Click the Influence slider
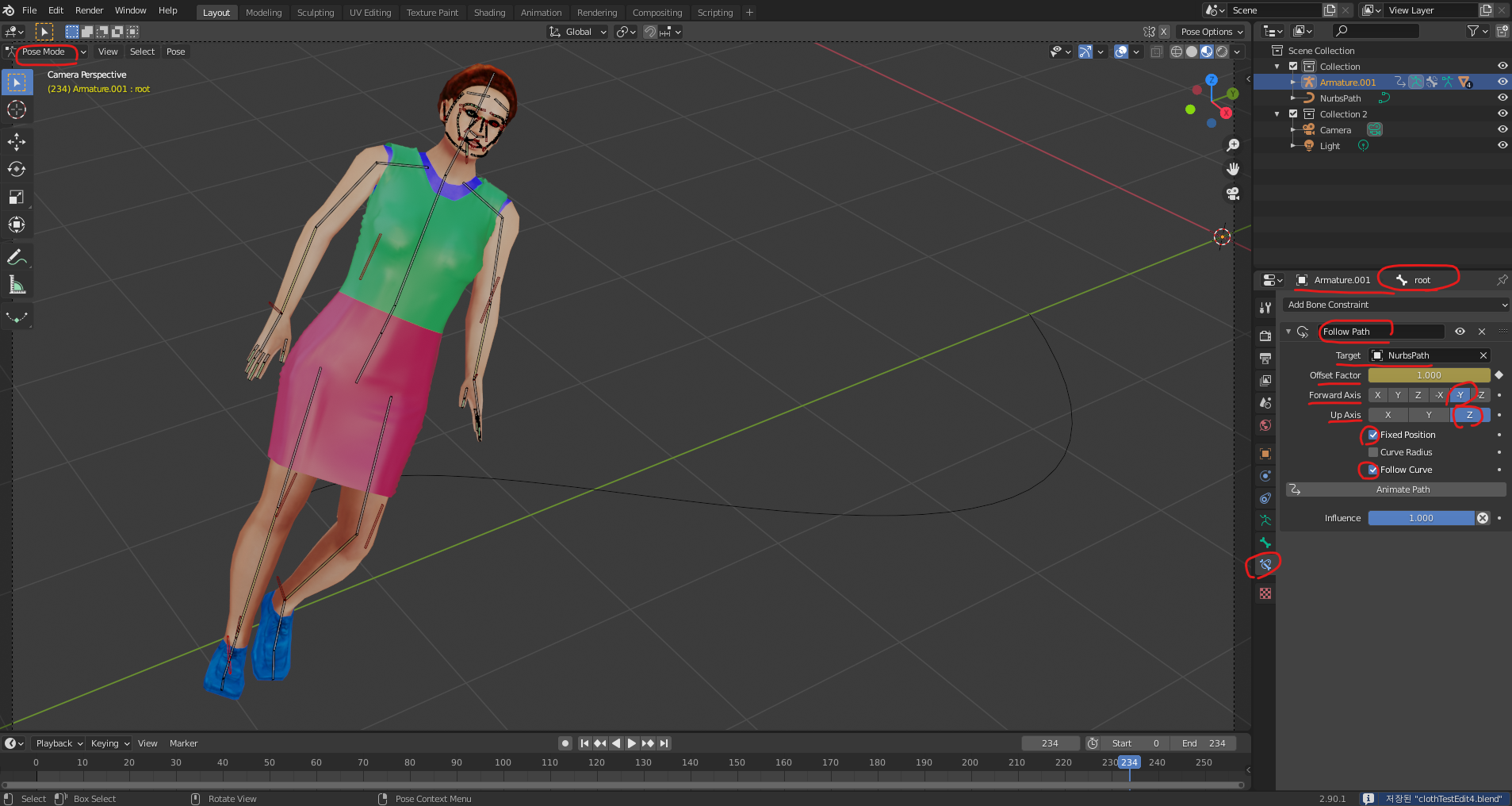Viewport: 1512px width, 806px height. (1420, 518)
